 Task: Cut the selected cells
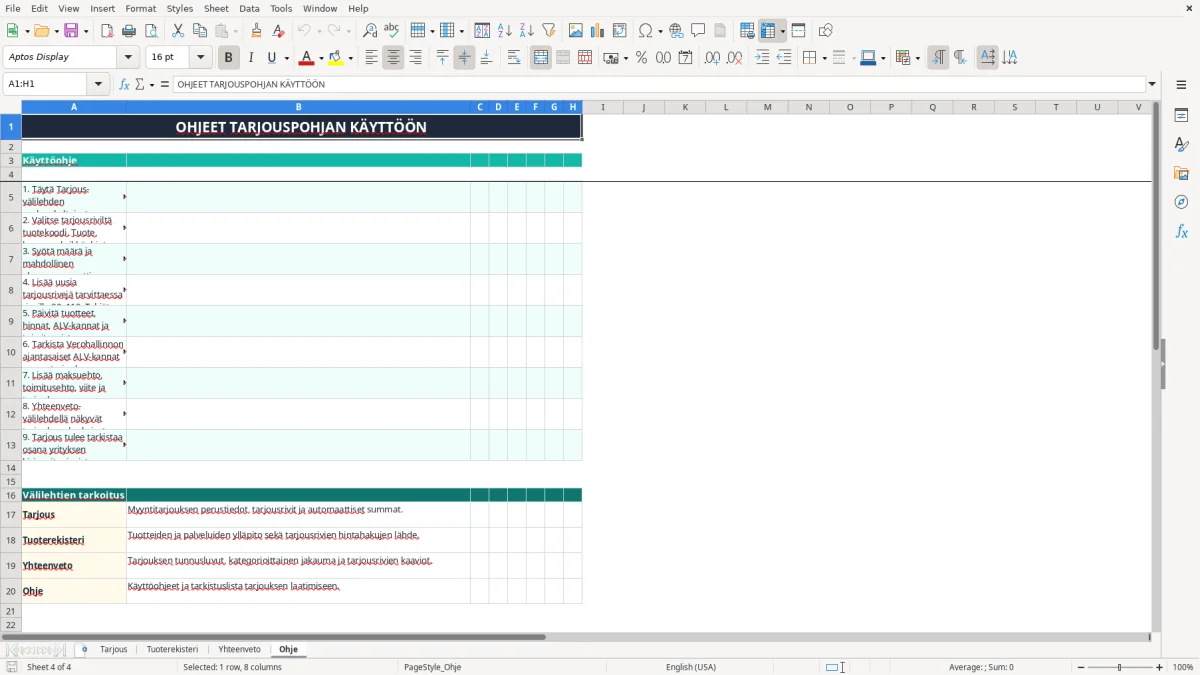pyautogui.click(x=178, y=31)
